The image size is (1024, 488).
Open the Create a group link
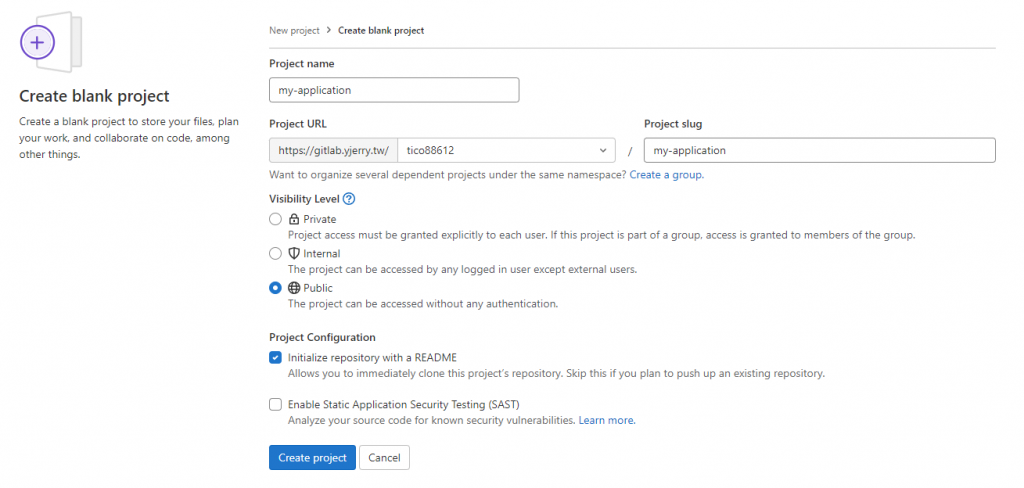665,175
